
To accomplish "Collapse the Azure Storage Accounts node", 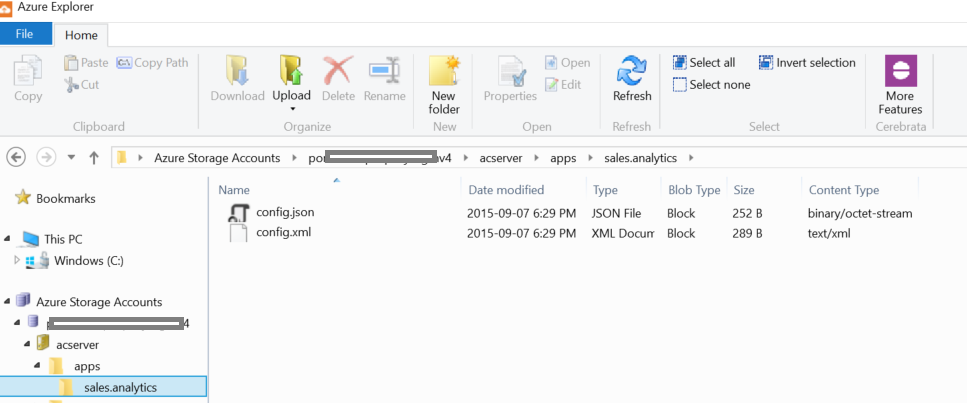I will click(x=8, y=302).
